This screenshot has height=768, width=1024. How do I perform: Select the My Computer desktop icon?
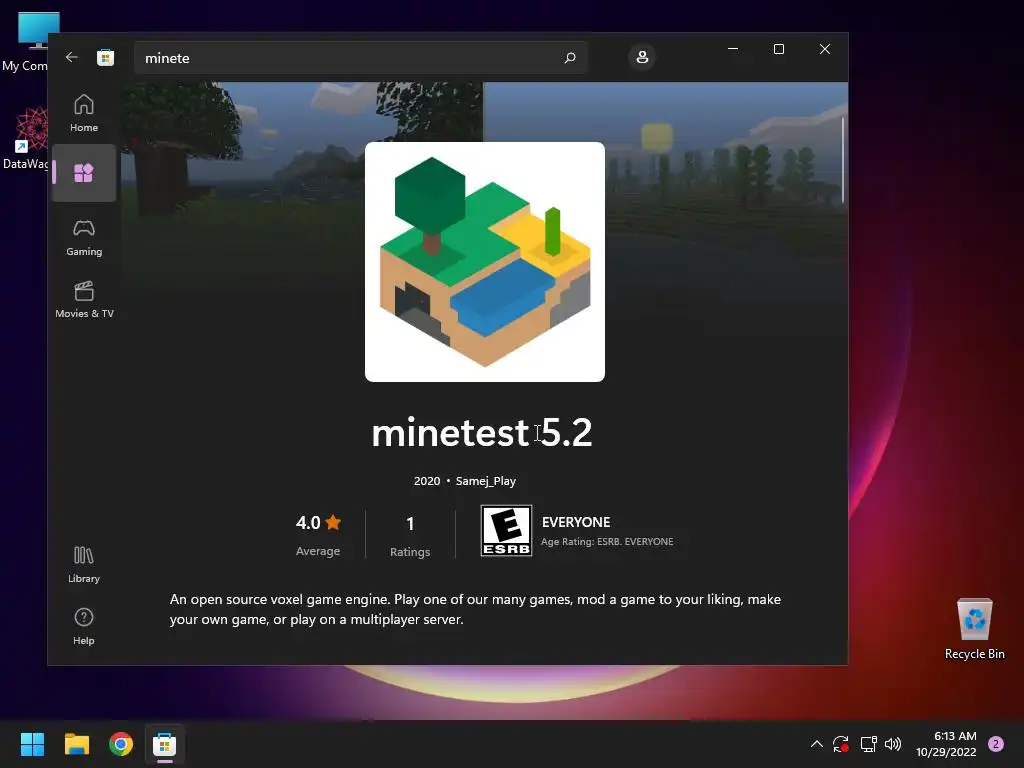[26, 40]
